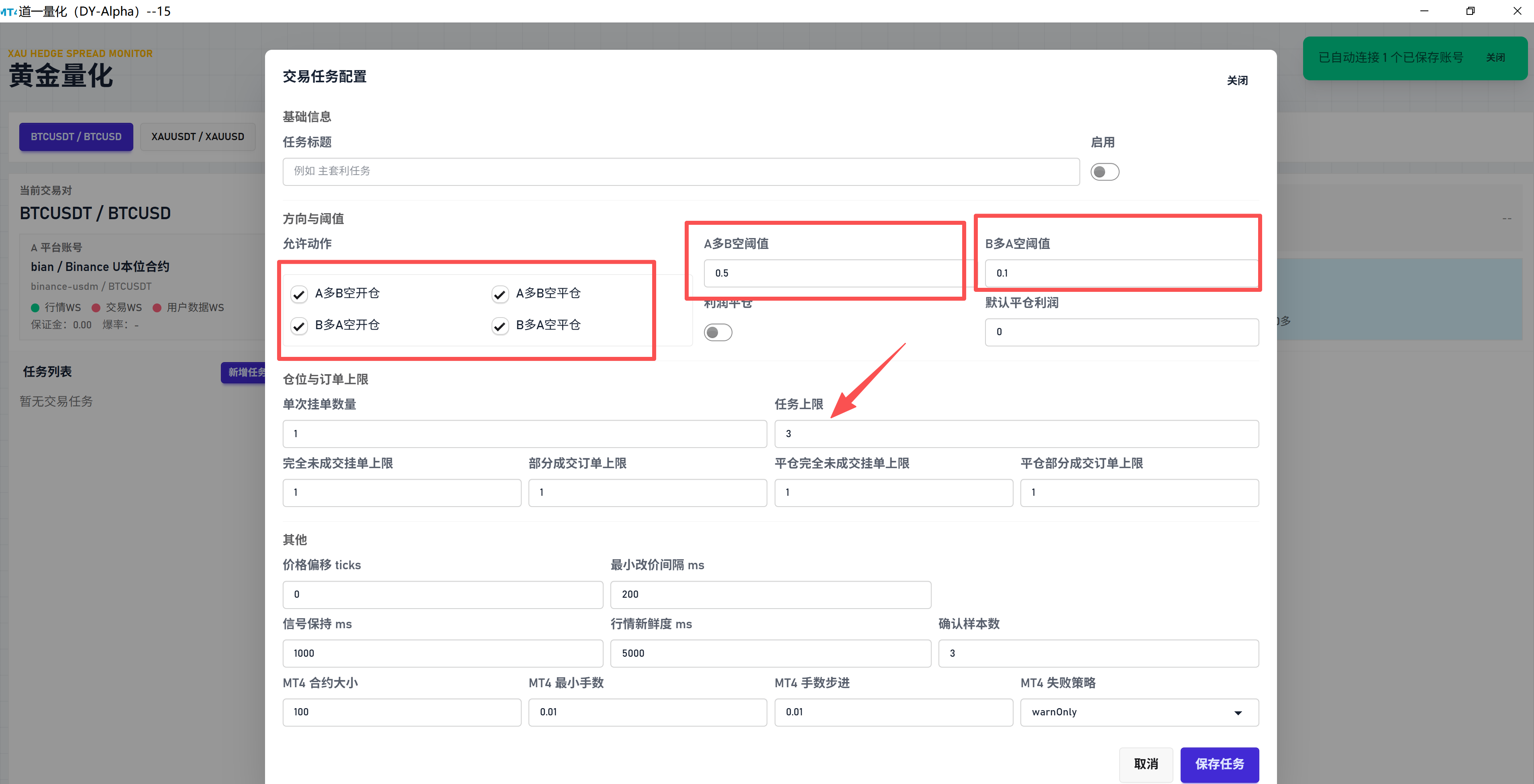The image size is (1534, 784).
Task: Turn on the 利润平仓 switch
Action: click(x=718, y=332)
